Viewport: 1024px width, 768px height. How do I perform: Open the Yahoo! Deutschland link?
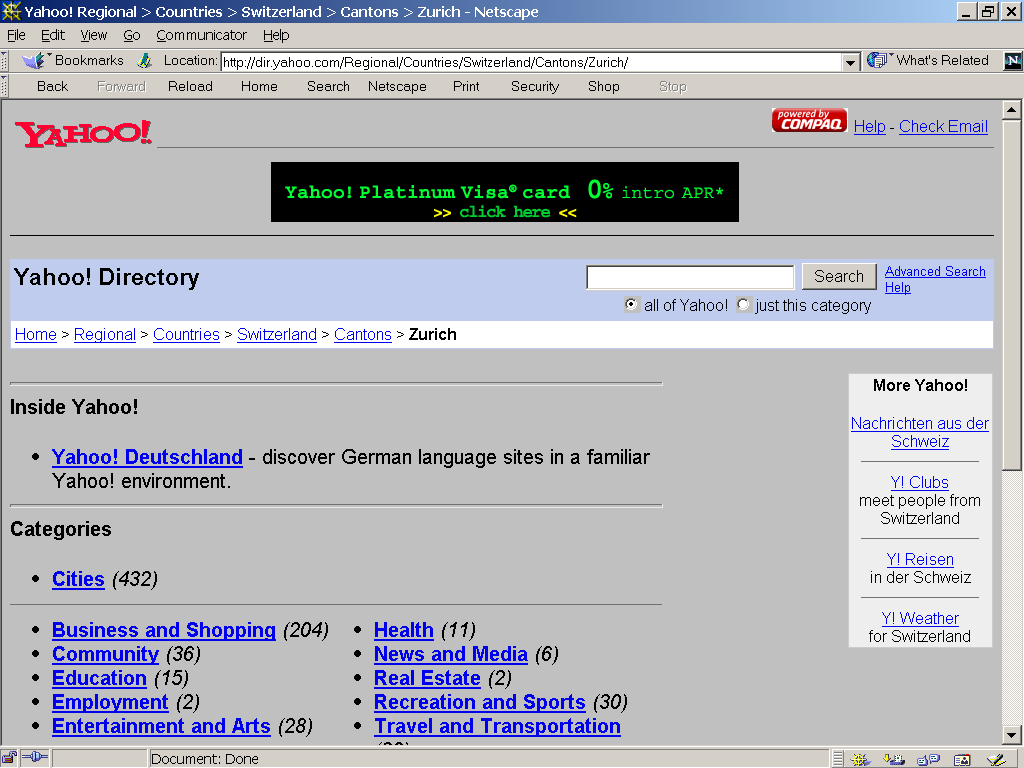pos(148,457)
